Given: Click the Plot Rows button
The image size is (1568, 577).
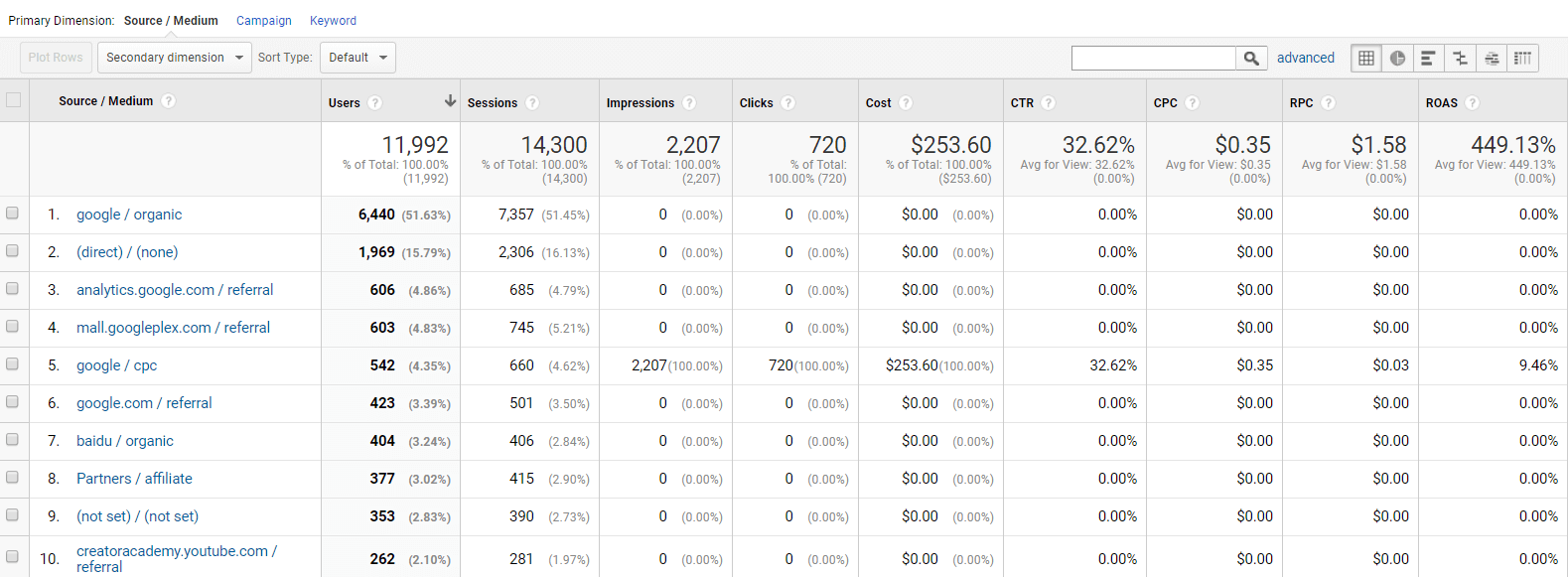Looking at the screenshot, I should point(56,58).
